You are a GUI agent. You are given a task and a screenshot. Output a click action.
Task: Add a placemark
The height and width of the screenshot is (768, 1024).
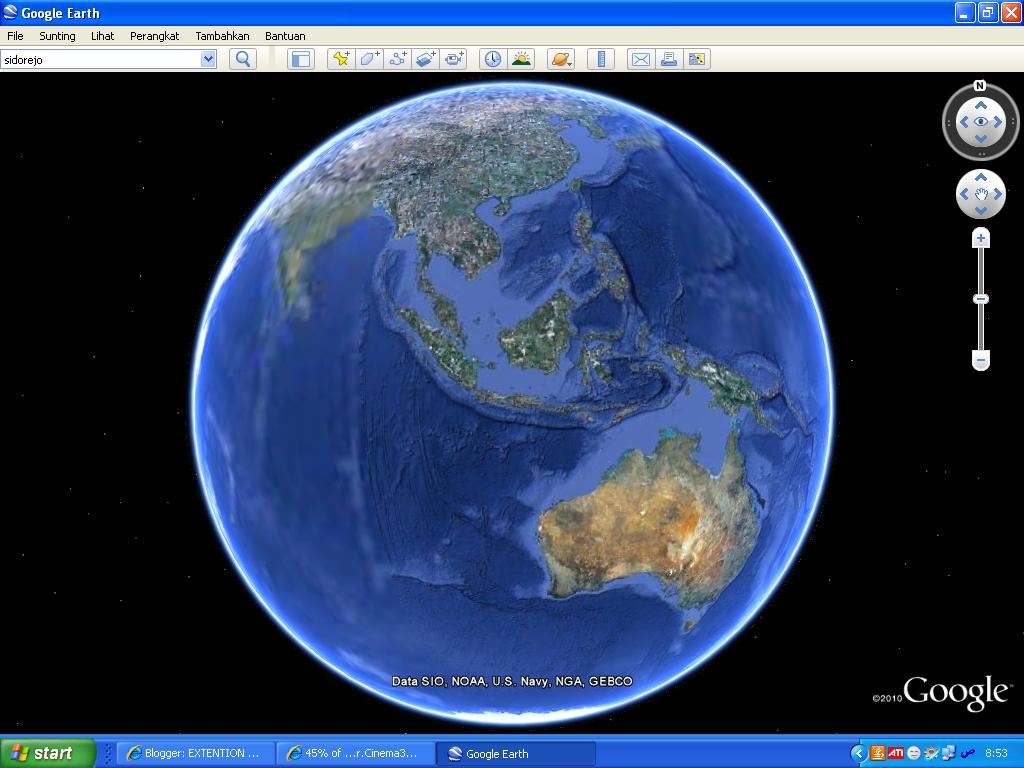pyautogui.click(x=340, y=59)
